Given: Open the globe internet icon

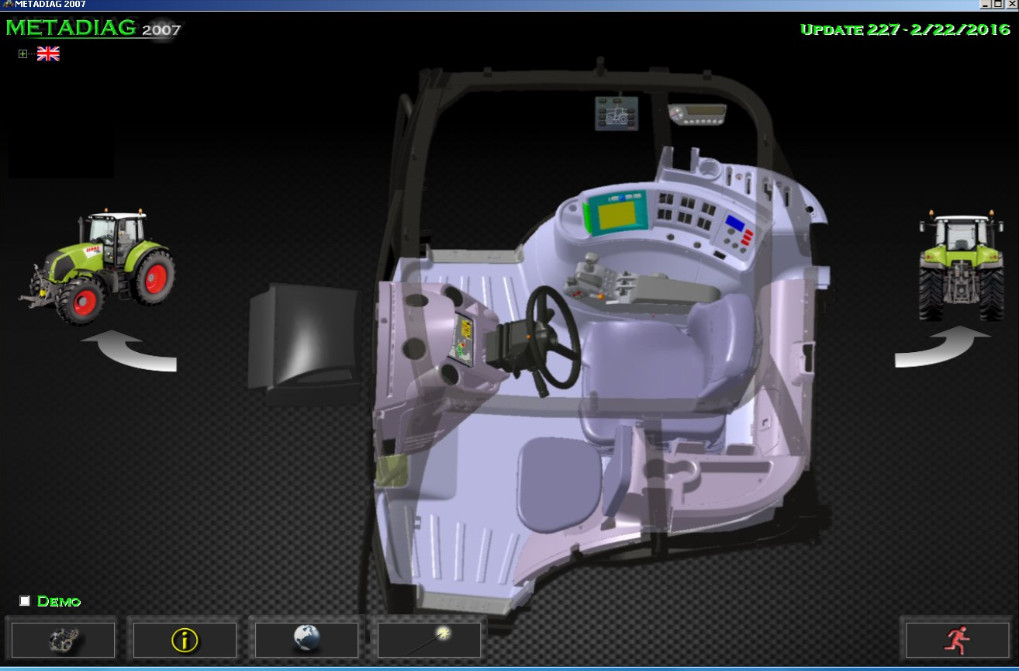Looking at the screenshot, I should (307, 639).
